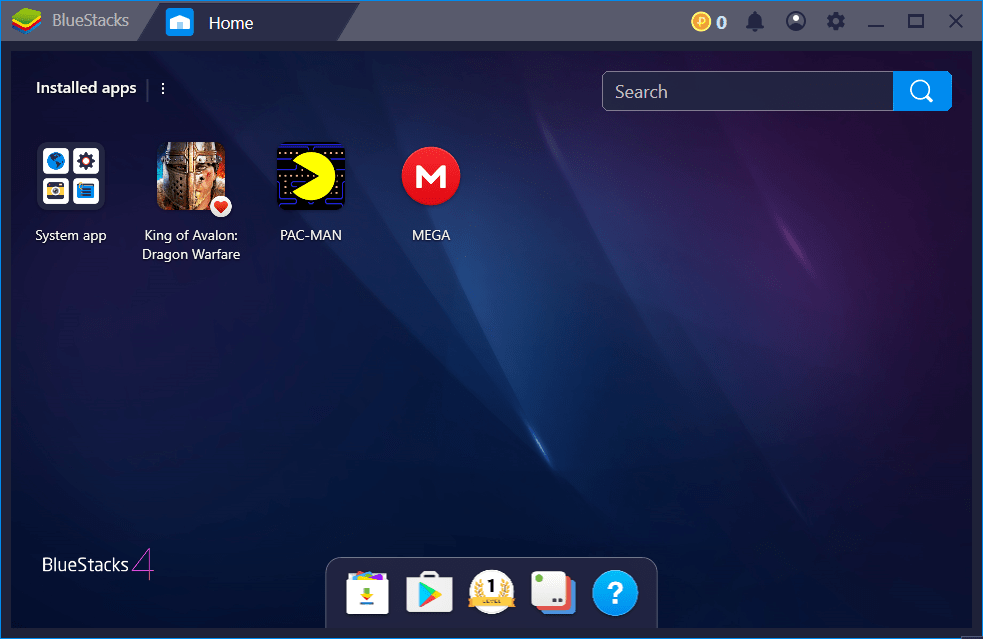This screenshot has width=983, height=639.
Task: Open the Help question mark icon
Action: pyautogui.click(x=615, y=593)
